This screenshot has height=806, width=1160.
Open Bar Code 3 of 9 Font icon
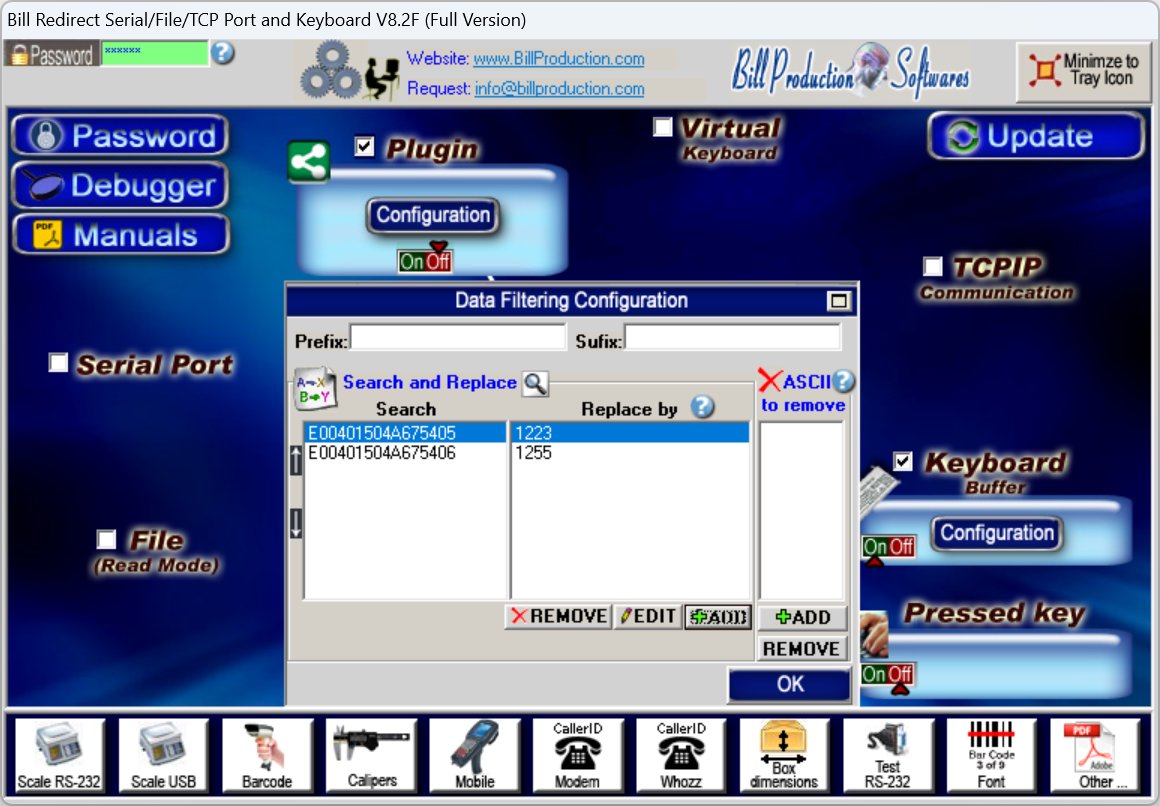991,755
